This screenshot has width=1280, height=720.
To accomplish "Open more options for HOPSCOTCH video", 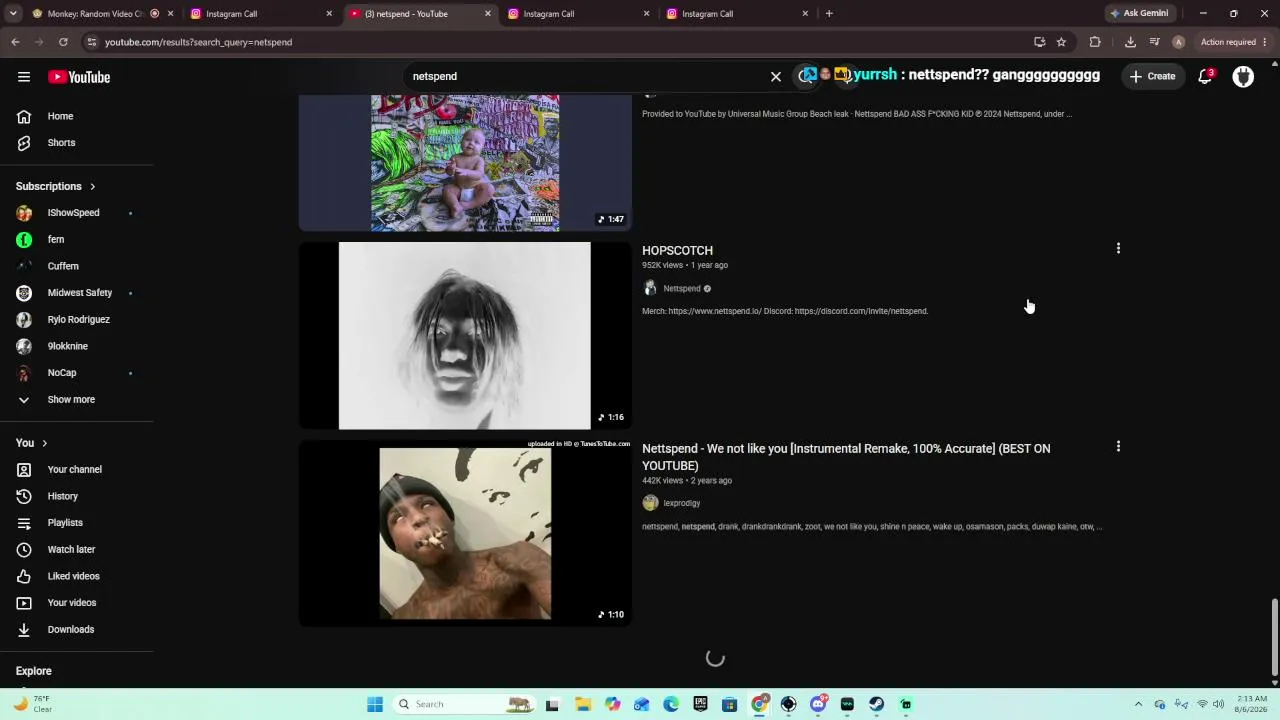I will pyautogui.click(x=1118, y=249).
